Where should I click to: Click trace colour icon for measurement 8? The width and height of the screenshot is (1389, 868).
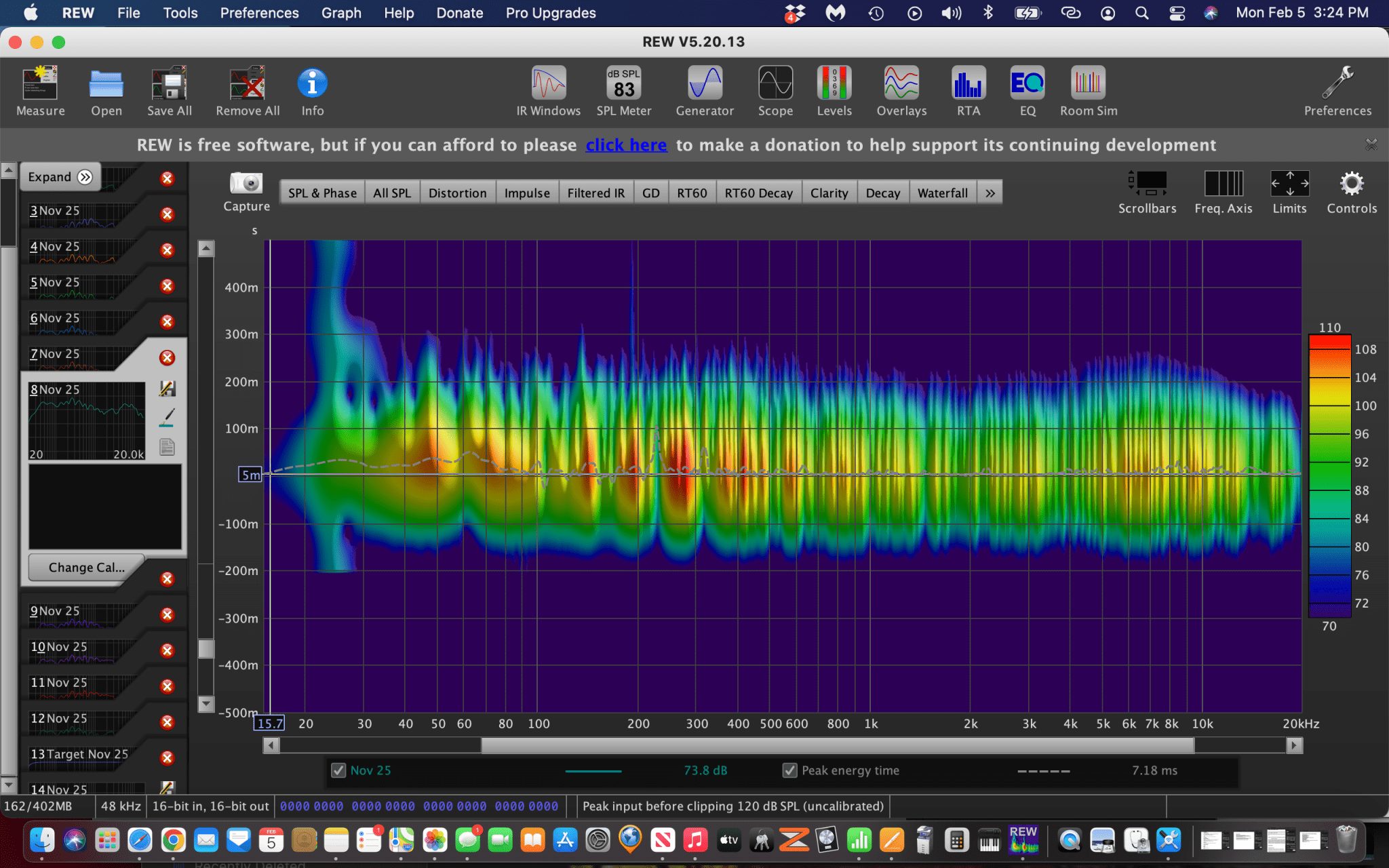point(167,417)
